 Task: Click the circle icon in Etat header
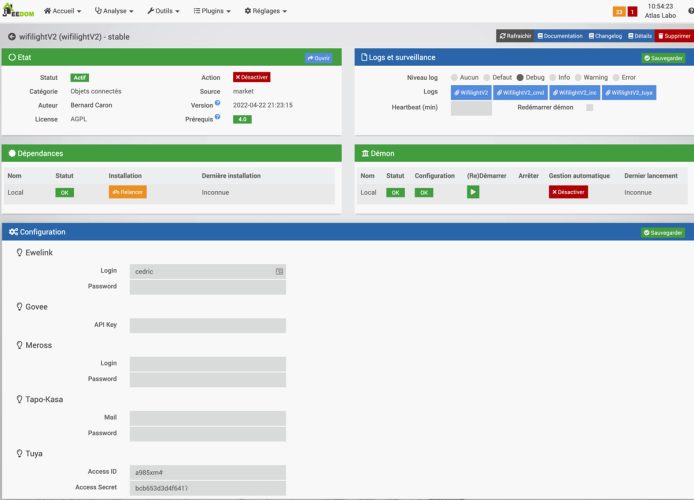12,57
